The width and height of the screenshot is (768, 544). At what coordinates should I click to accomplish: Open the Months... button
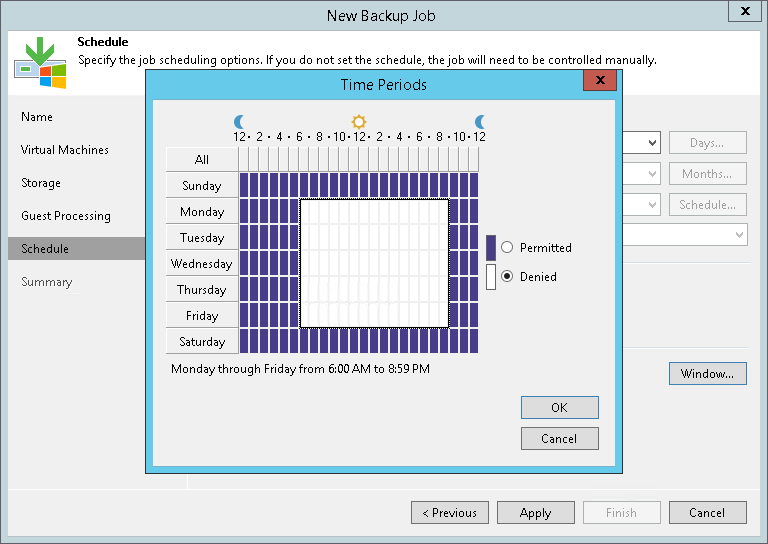pos(708,173)
